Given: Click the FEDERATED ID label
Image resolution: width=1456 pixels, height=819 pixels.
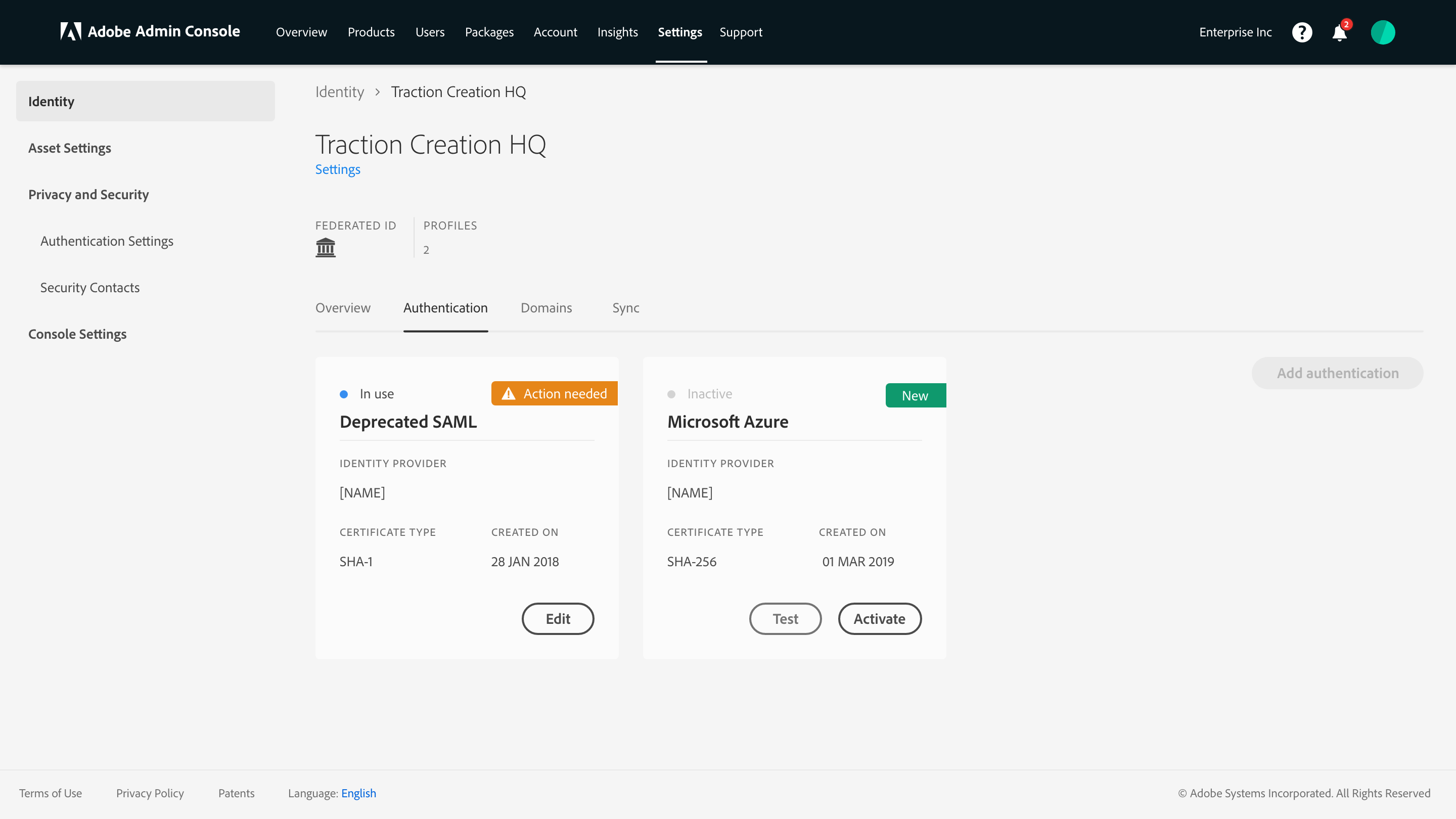Looking at the screenshot, I should tap(356, 225).
